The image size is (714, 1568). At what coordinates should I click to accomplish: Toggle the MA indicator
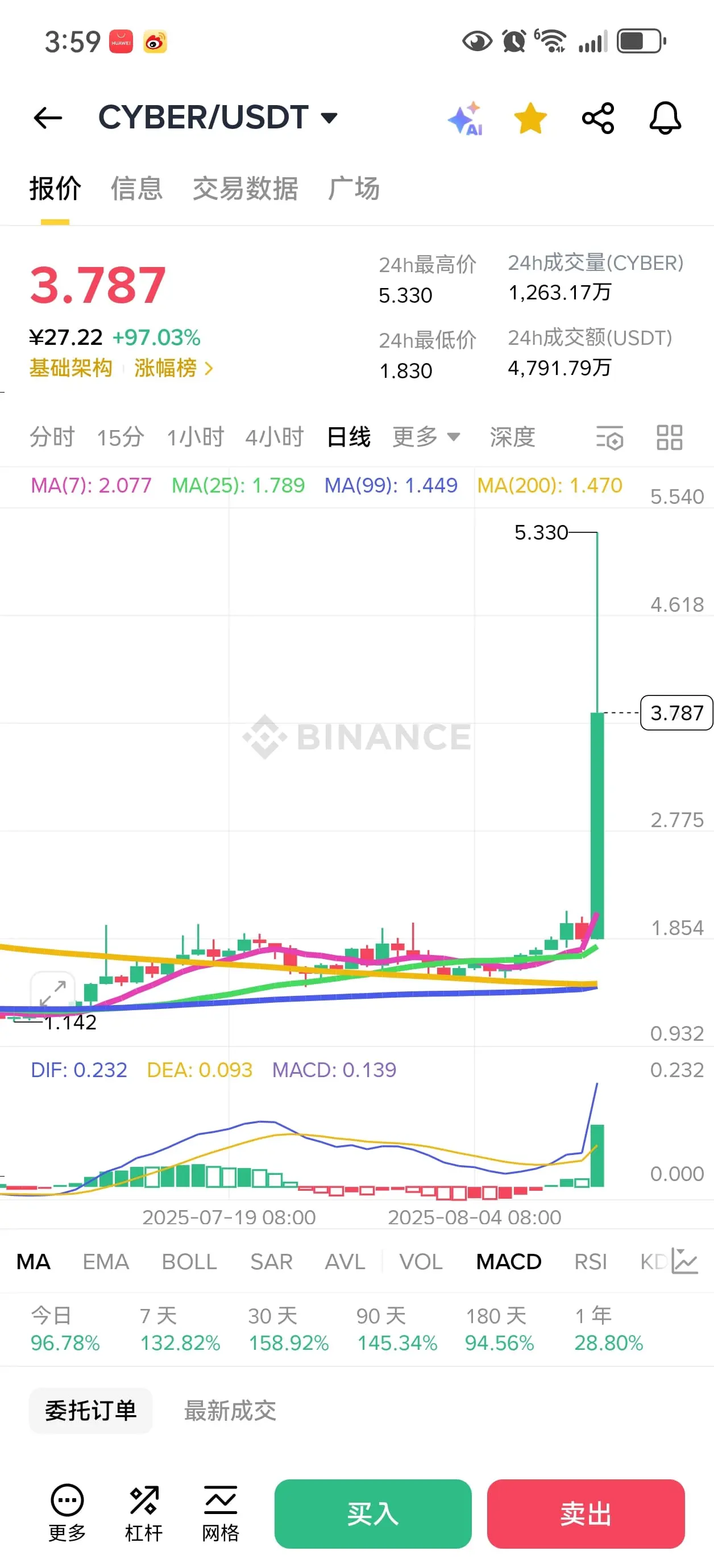pyautogui.click(x=34, y=1261)
